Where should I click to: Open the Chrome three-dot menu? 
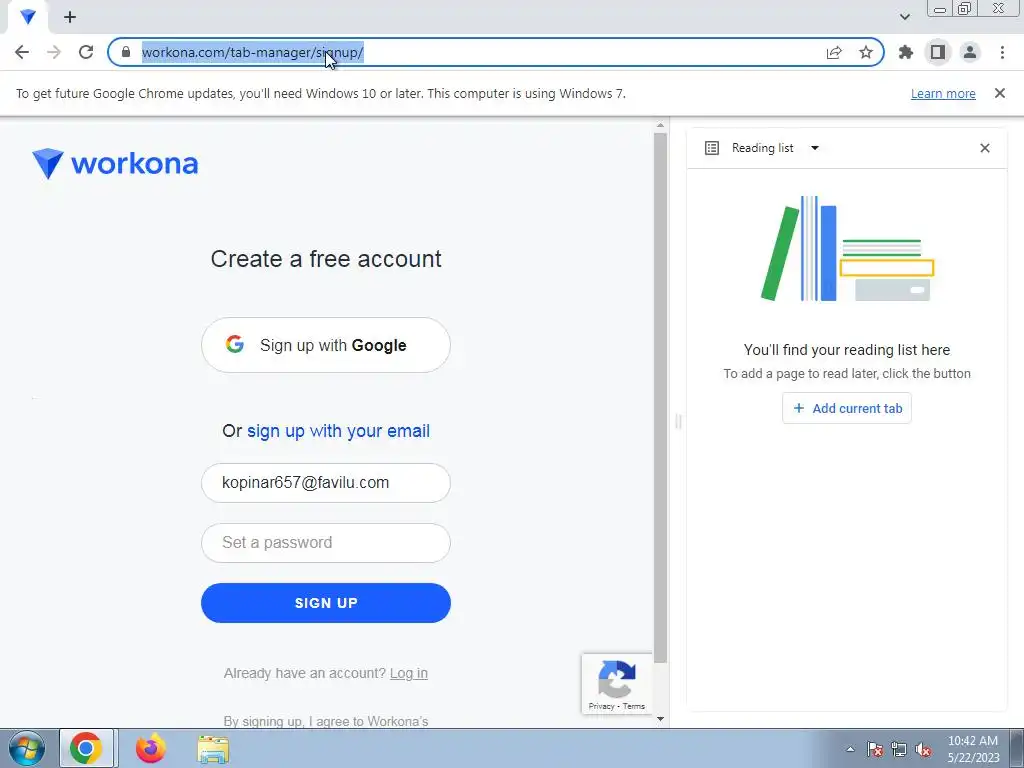[1002, 52]
